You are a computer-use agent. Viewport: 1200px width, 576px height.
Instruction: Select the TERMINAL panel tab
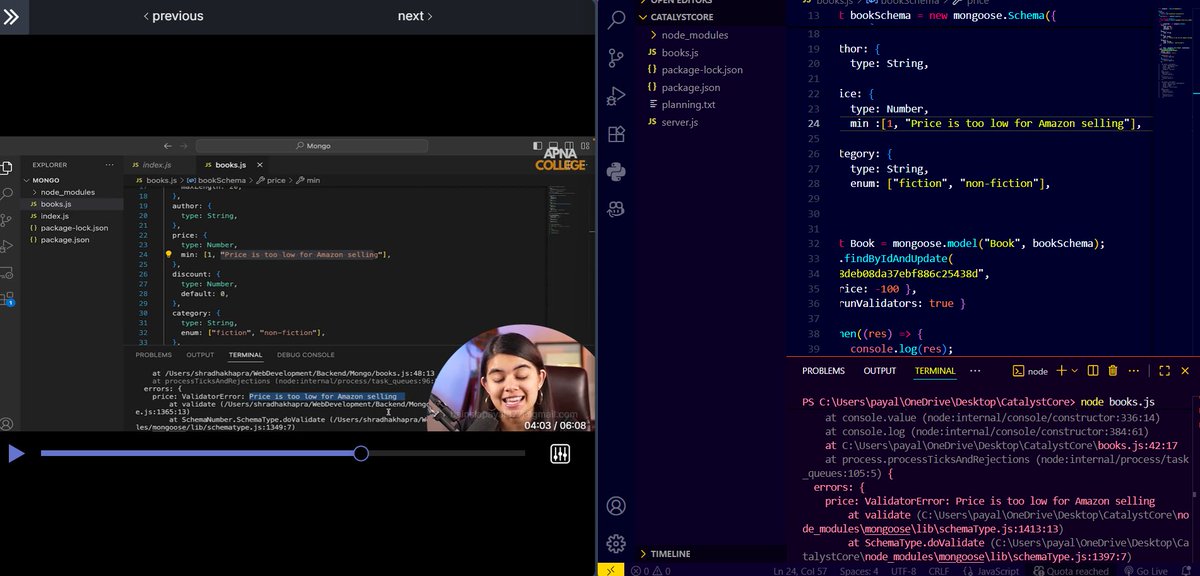click(935, 371)
